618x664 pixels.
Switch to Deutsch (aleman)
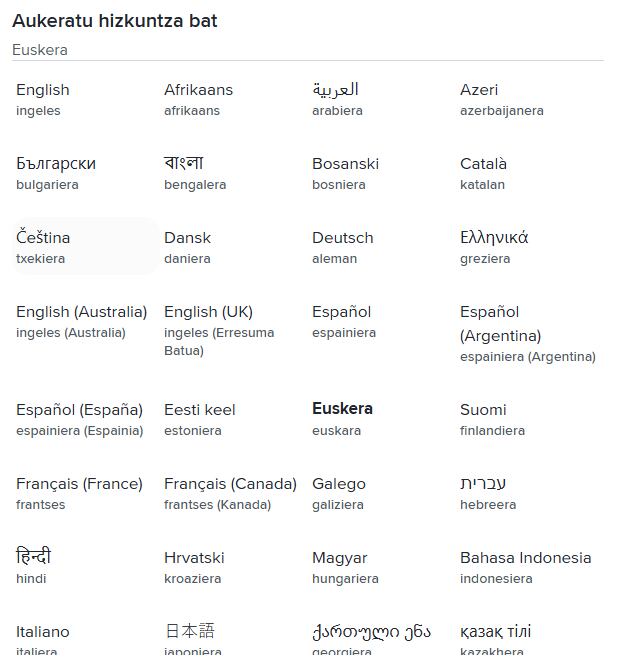(x=342, y=247)
